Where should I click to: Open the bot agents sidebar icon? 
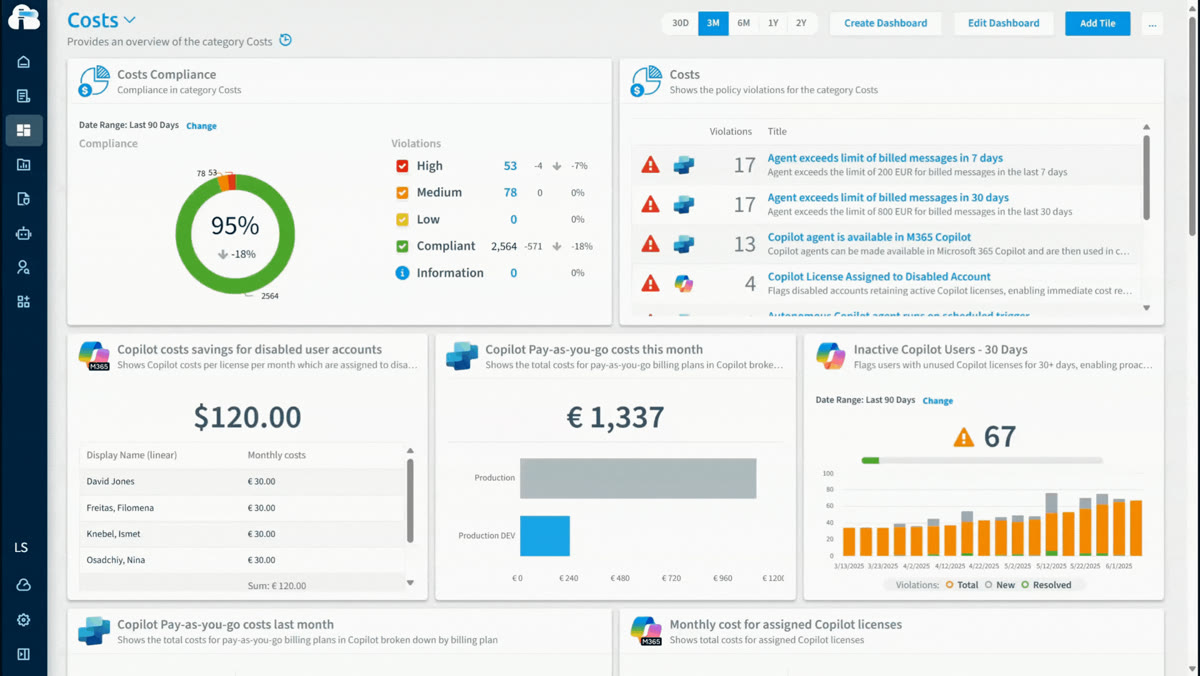(23, 233)
